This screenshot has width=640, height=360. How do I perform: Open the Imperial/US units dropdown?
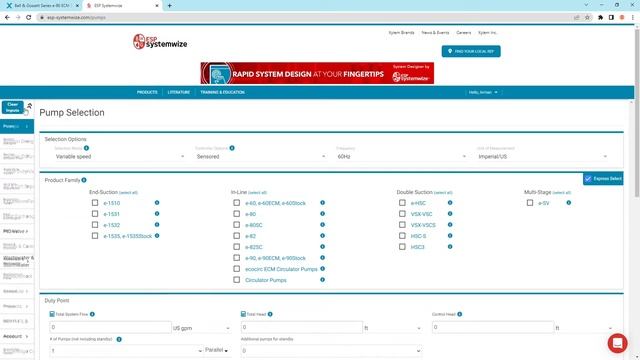pos(542,157)
